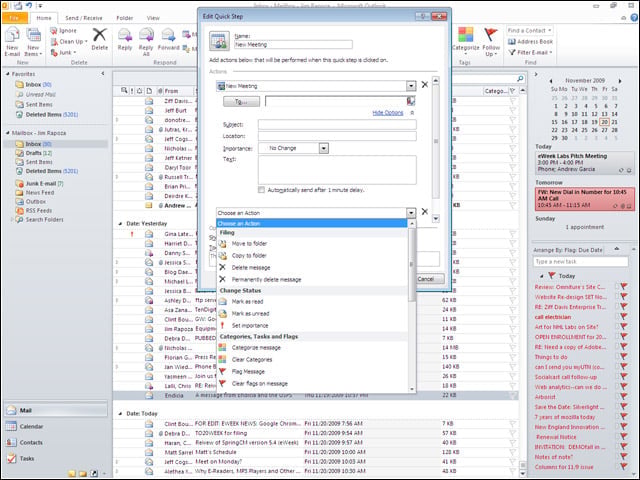Open the Calendar navigation button
The width and height of the screenshot is (640, 480).
(x=56, y=427)
